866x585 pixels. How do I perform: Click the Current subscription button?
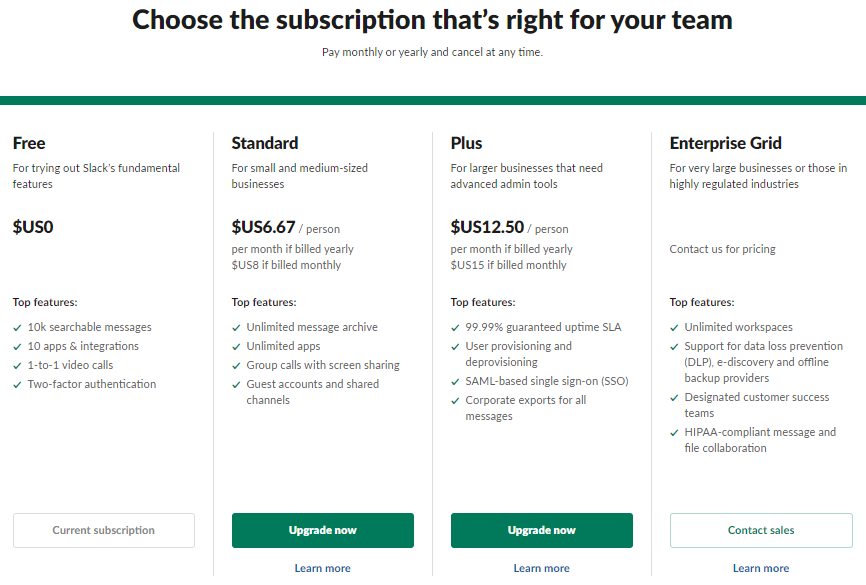click(x=104, y=530)
